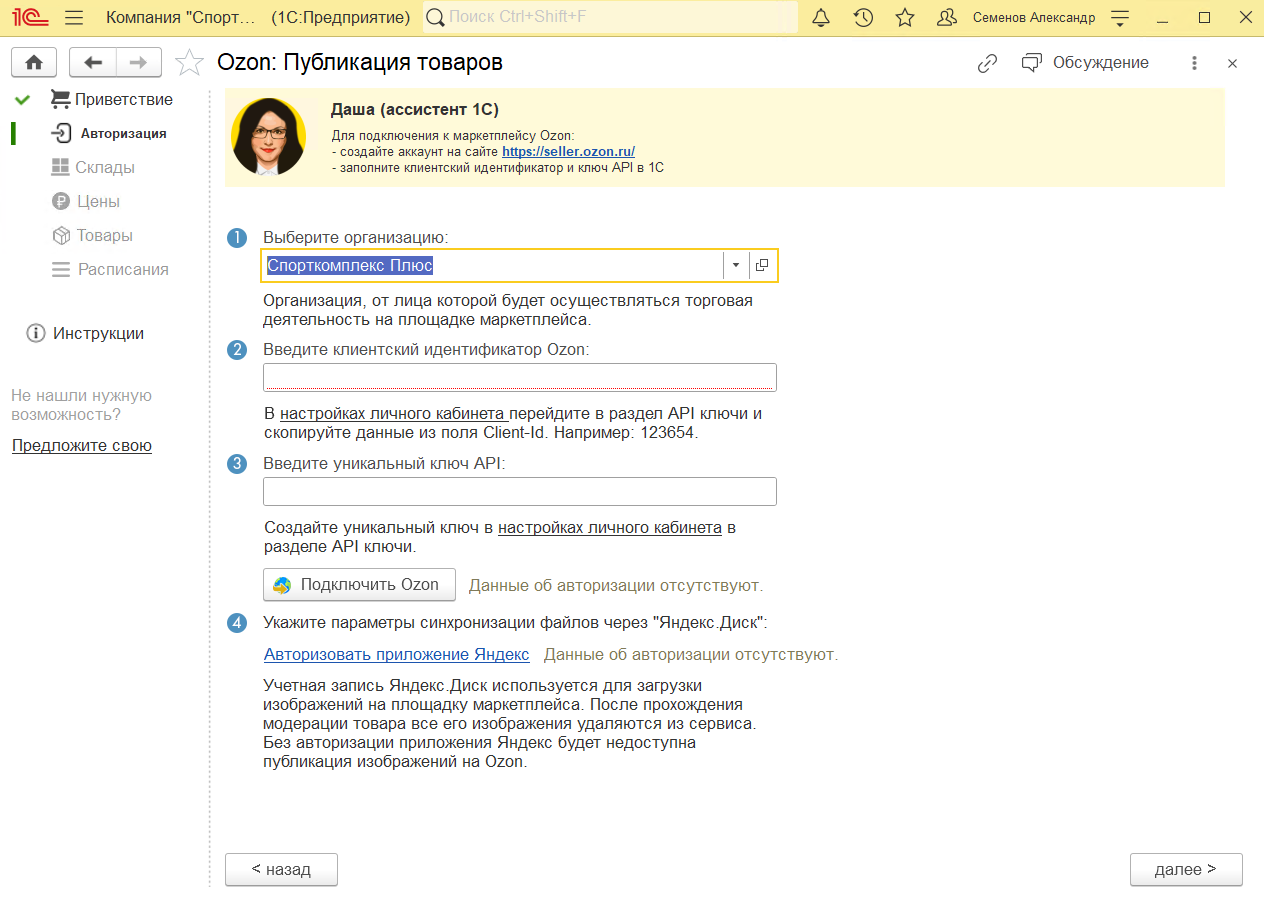Add this page to favorites star
Viewport: 1264px width, 900px height.
pyautogui.click(x=188, y=63)
